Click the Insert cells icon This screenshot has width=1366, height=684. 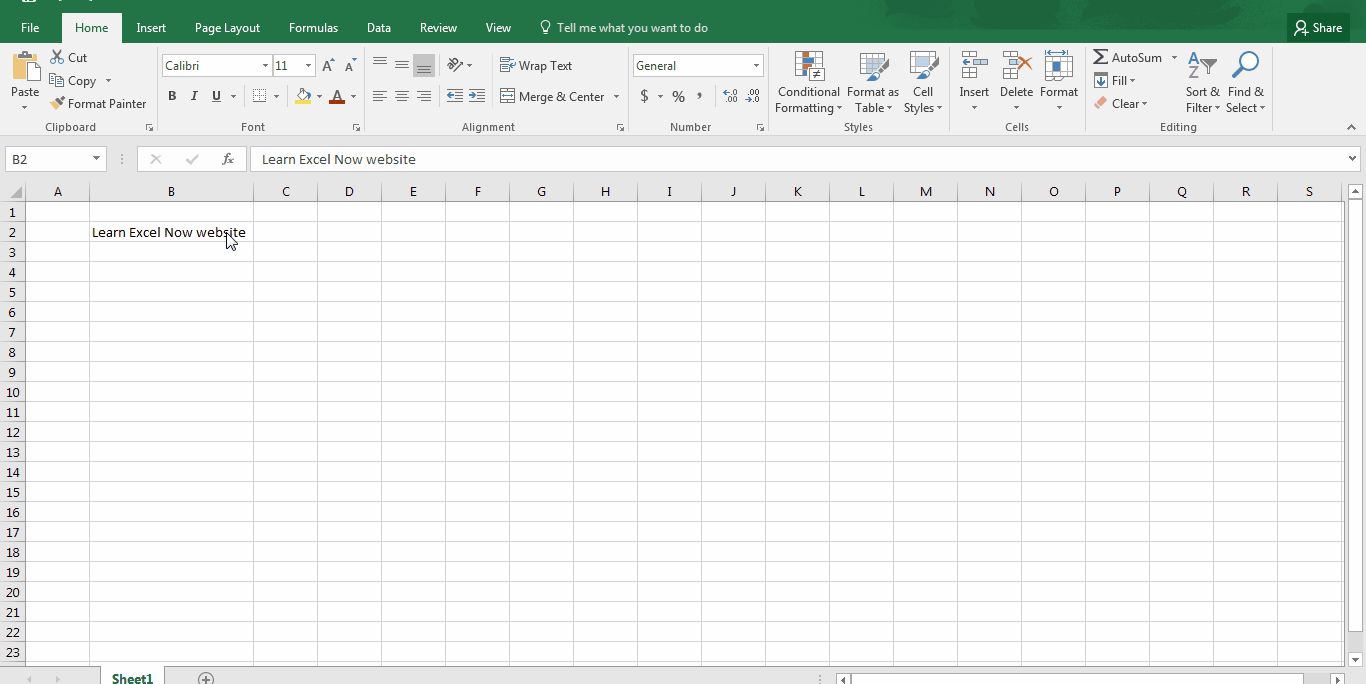pos(974,66)
